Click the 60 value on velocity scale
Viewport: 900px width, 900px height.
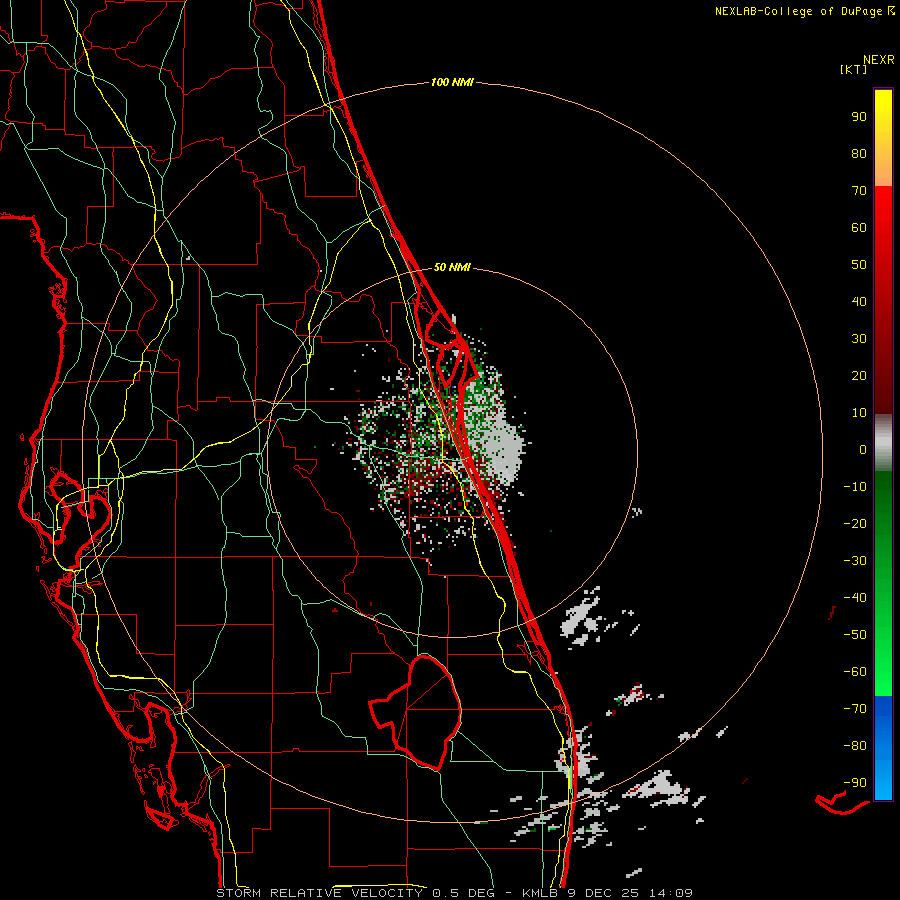coord(859,228)
